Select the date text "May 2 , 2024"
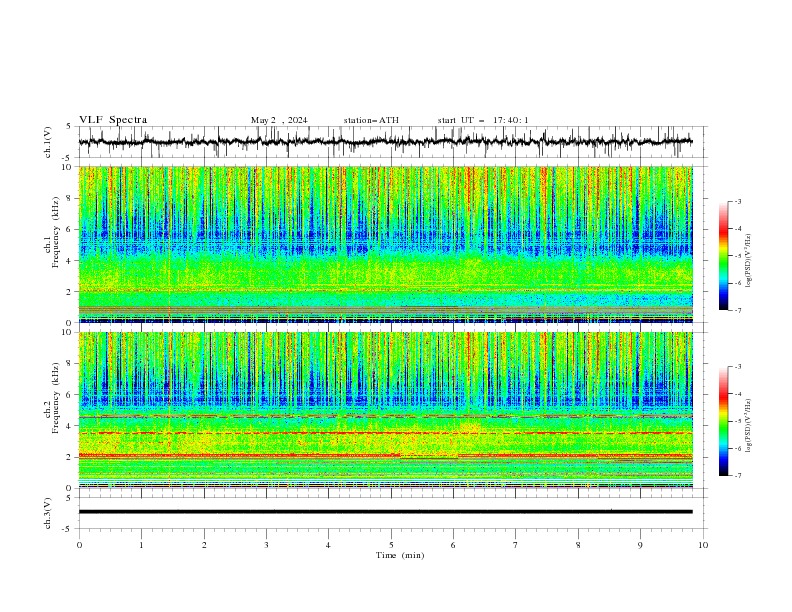This screenshot has width=792, height=612. tap(279, 120)
